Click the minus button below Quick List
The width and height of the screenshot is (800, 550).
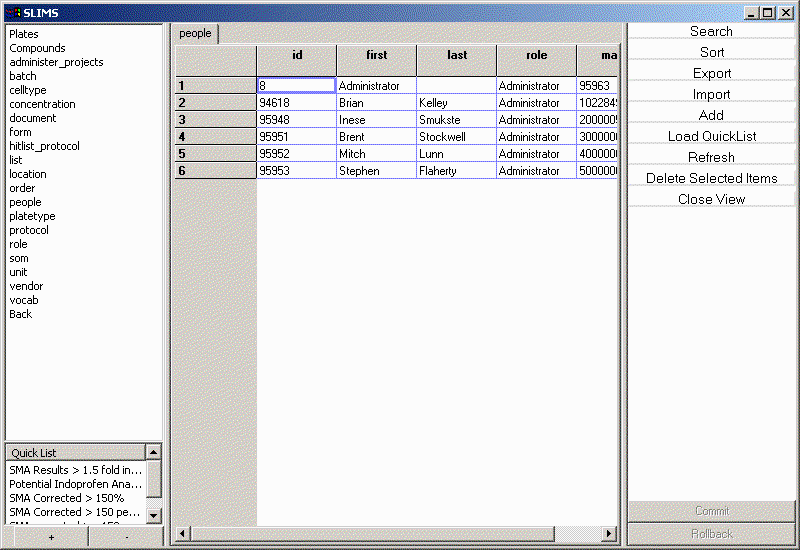point(126,537)
